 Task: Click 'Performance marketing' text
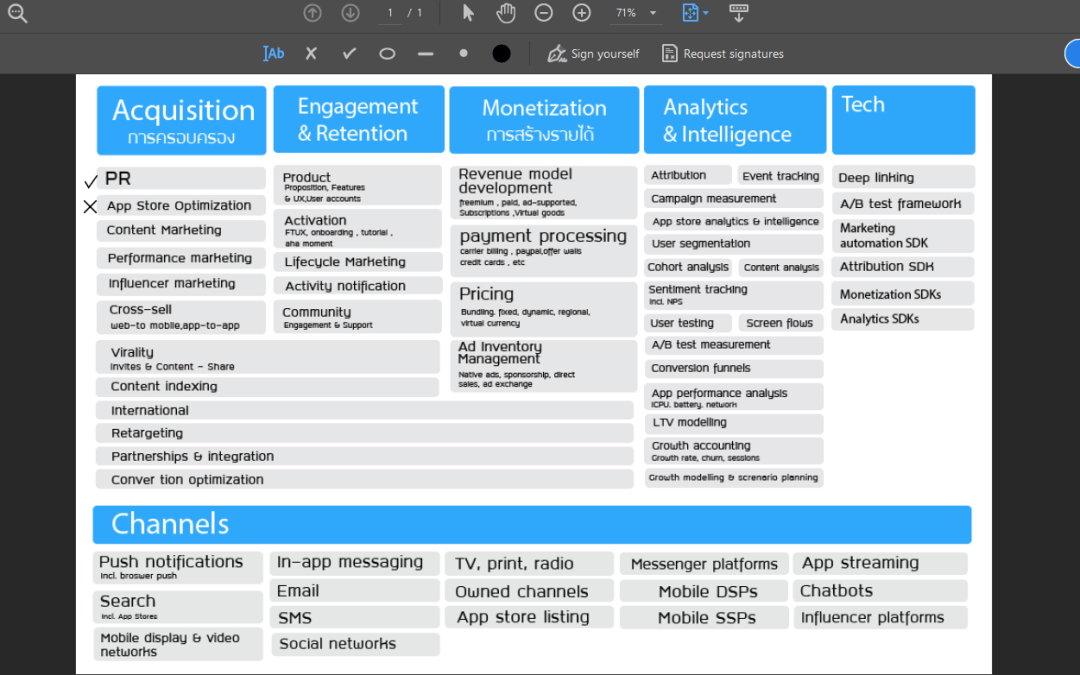pos(180,258)
